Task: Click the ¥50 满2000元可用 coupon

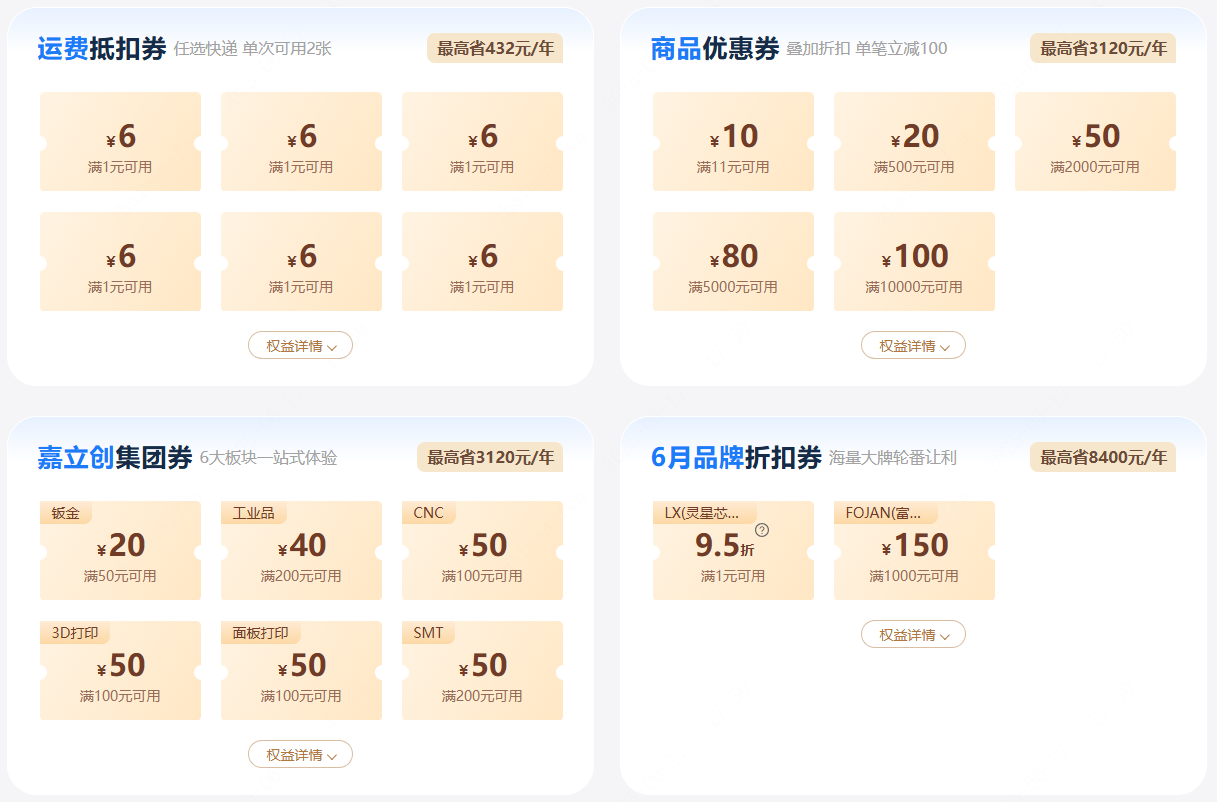Action: click(x=1095, y=142)
